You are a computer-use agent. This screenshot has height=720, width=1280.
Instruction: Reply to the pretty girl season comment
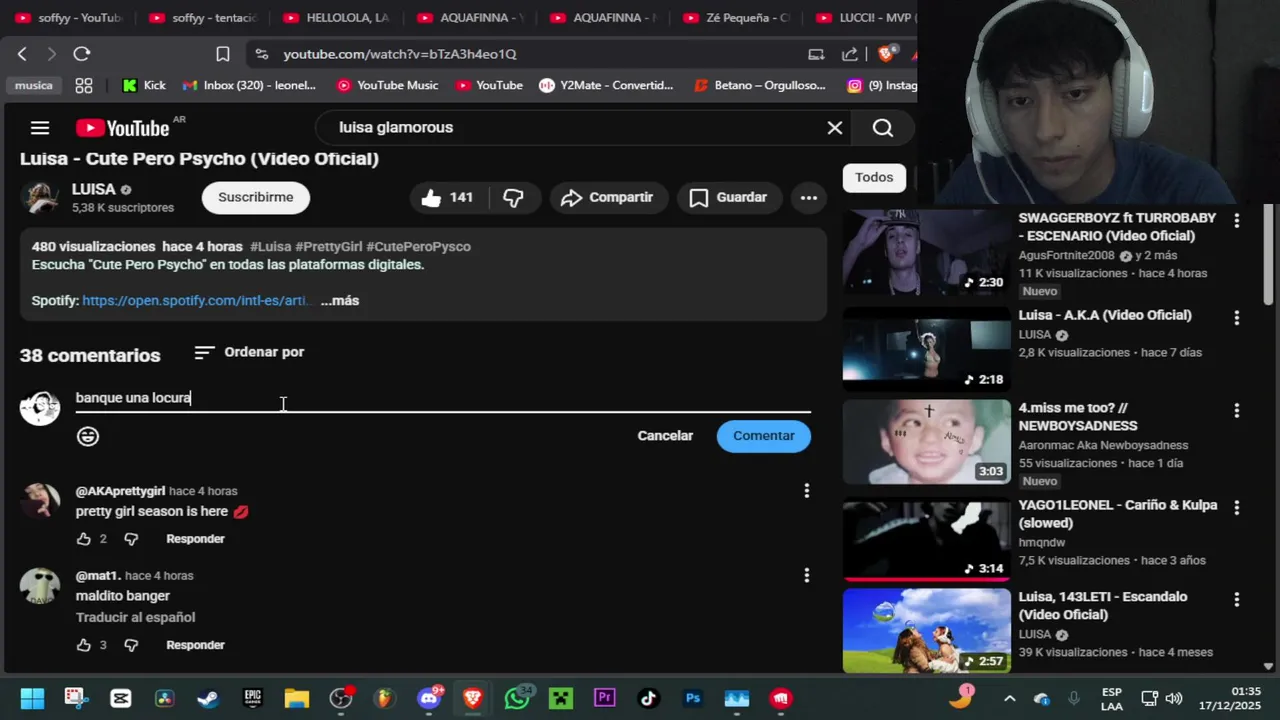195,539
